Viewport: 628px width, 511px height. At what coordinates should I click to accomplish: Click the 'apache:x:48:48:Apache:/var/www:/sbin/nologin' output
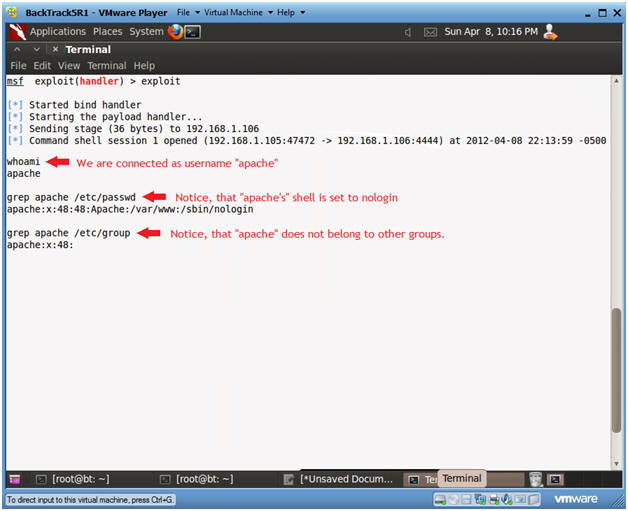coord(130,209)
